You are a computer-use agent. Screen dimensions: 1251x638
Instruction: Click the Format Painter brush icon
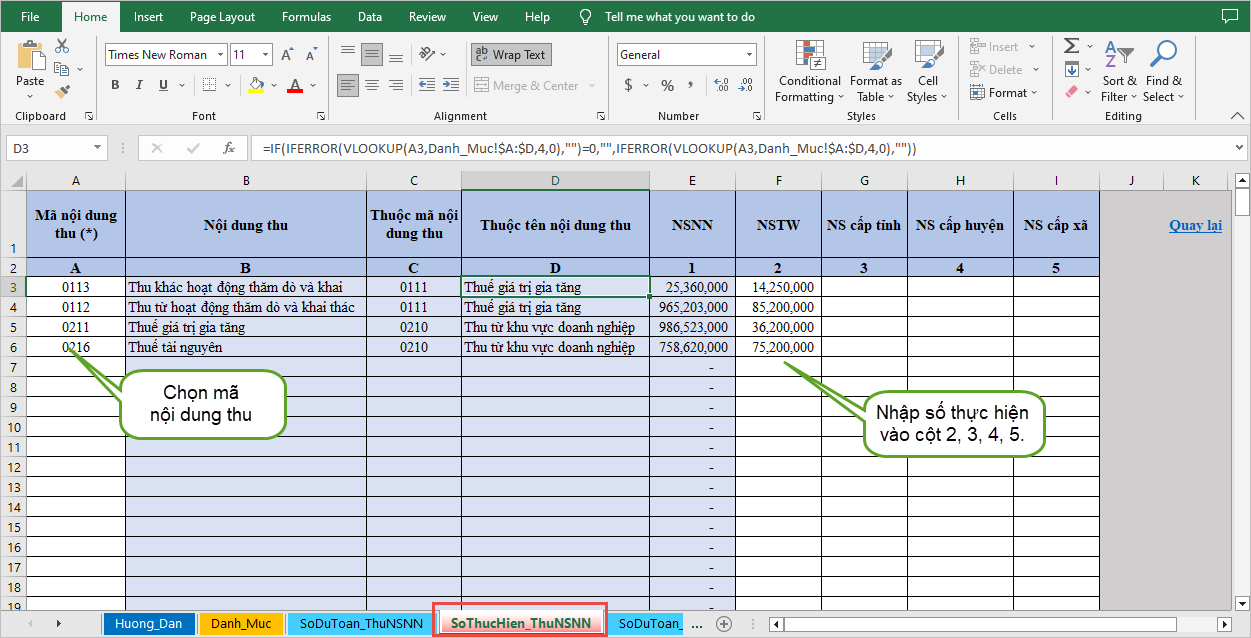coord(62,91)
